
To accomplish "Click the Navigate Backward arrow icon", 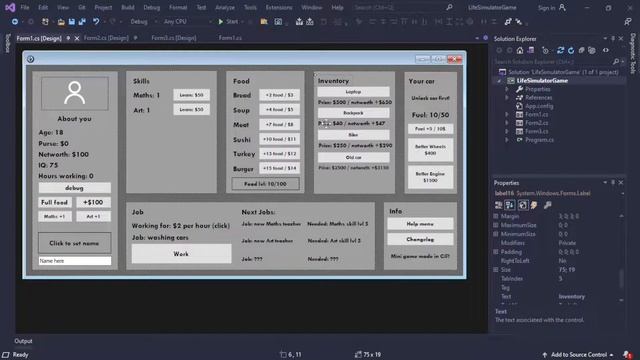I will point(15,21).
